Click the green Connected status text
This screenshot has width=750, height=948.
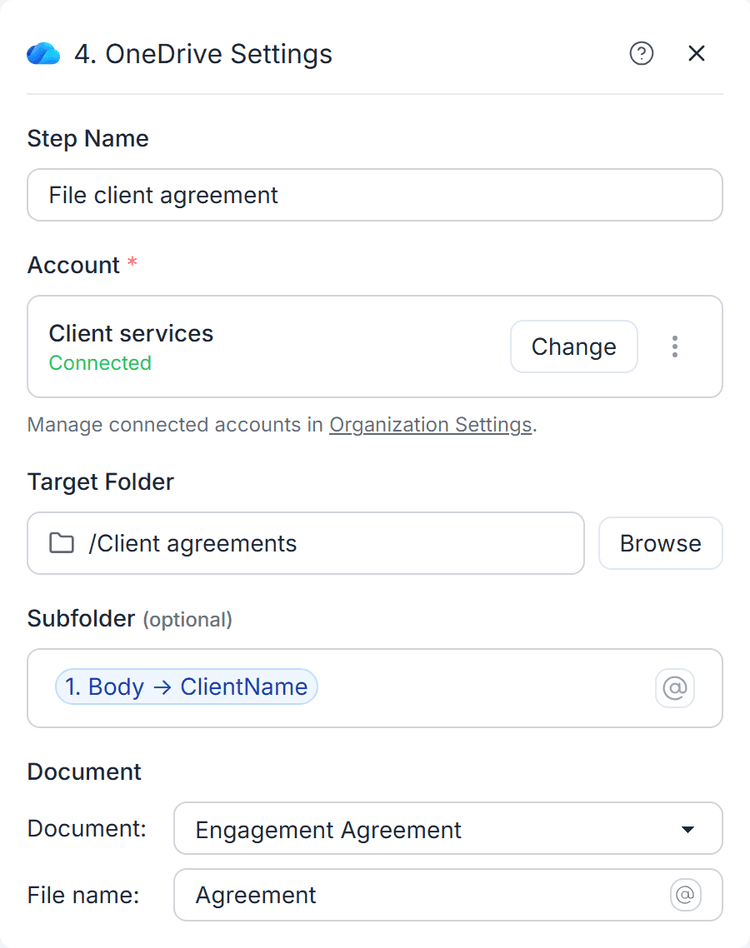pos(100,363)
